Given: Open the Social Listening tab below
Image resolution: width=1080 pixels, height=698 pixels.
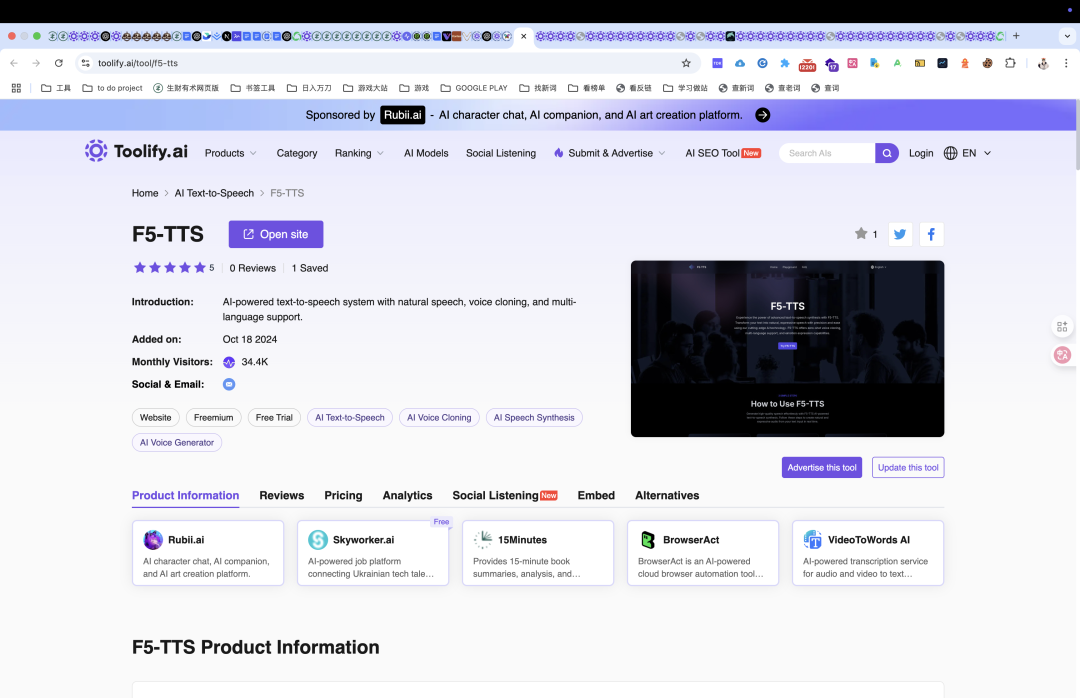Looking at the screenshot, I should pyautogui.click(x=504, y=495).
